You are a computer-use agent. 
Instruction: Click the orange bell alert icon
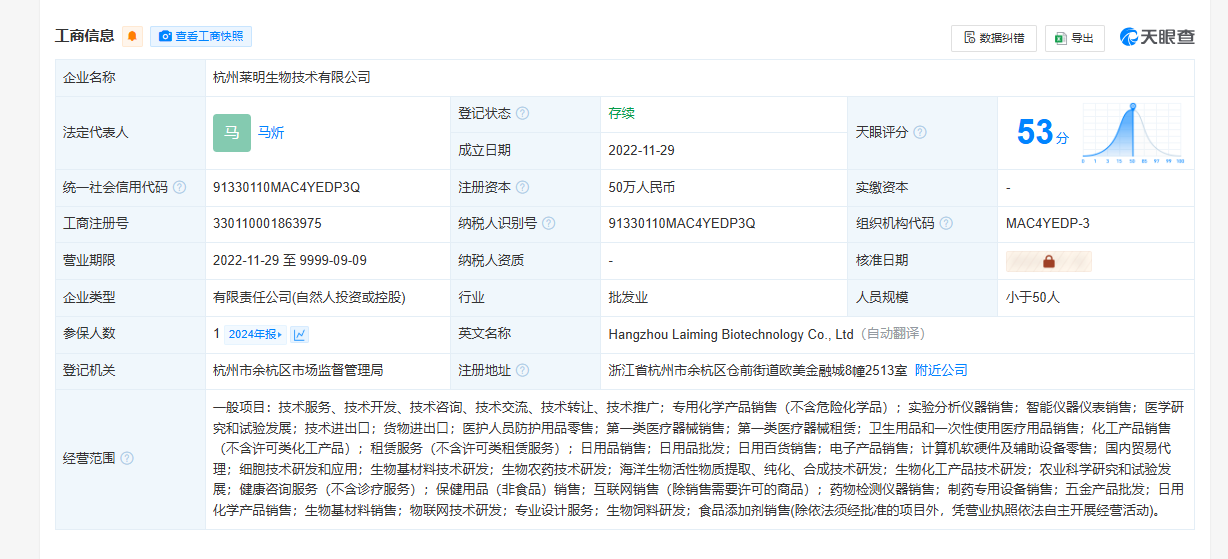click(x=132, y=37)
